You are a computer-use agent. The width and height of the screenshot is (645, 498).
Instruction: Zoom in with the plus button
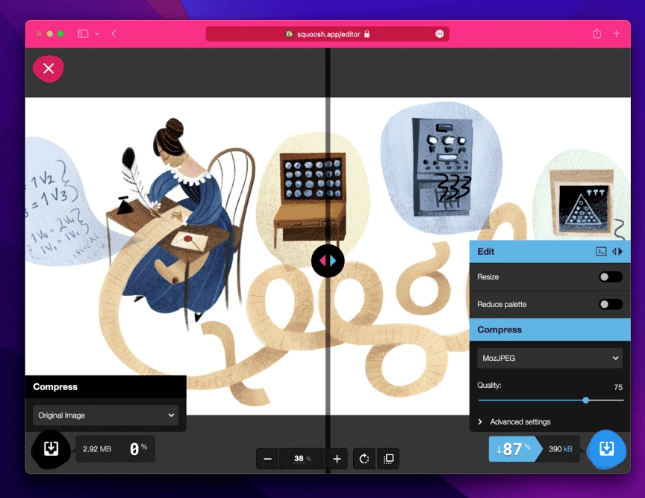(337, 459)
